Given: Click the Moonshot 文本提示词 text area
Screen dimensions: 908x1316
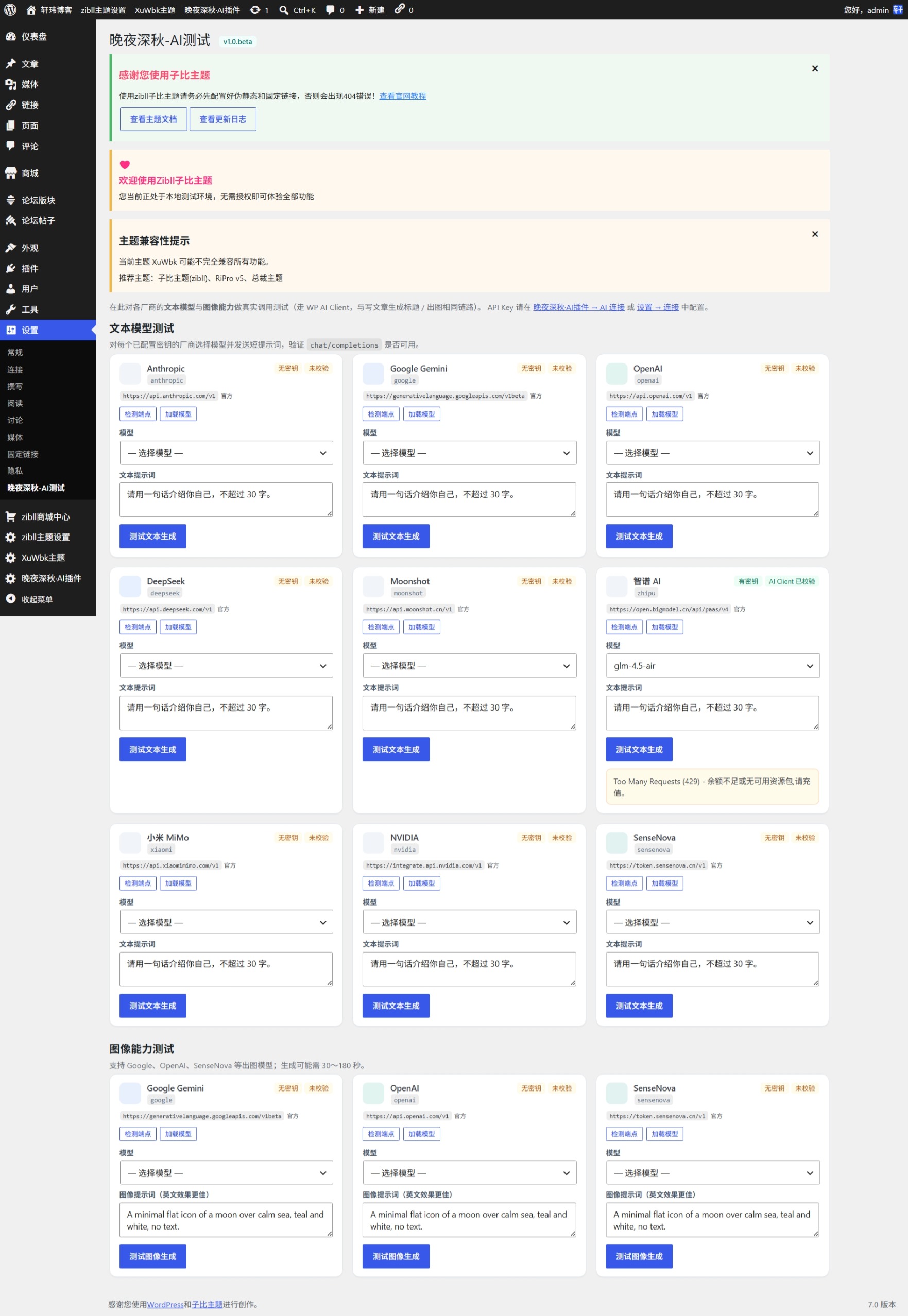Looking at the screenshot, I should pyautogui.click(x=469, y=713).
